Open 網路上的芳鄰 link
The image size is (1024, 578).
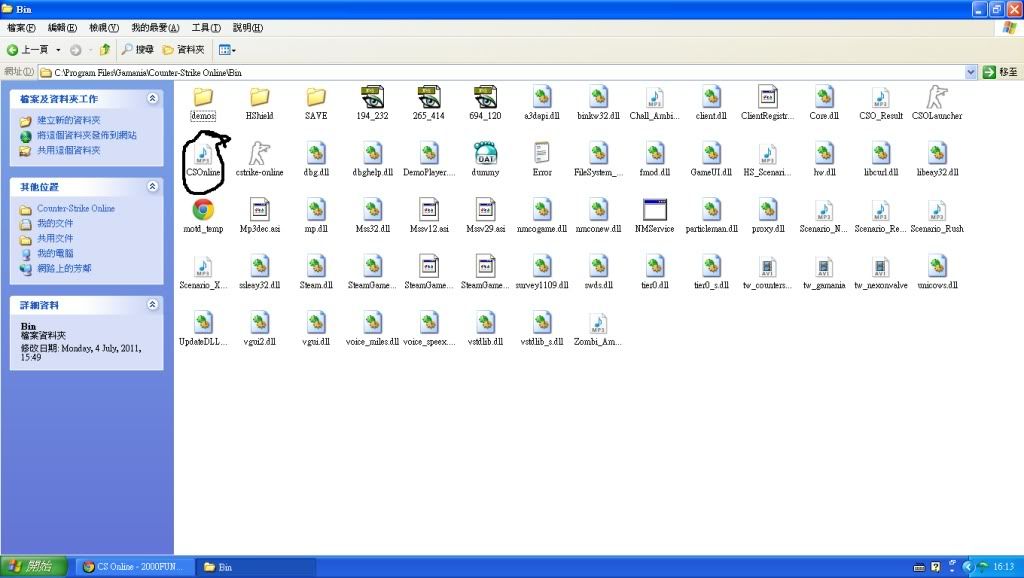(64, 268)
